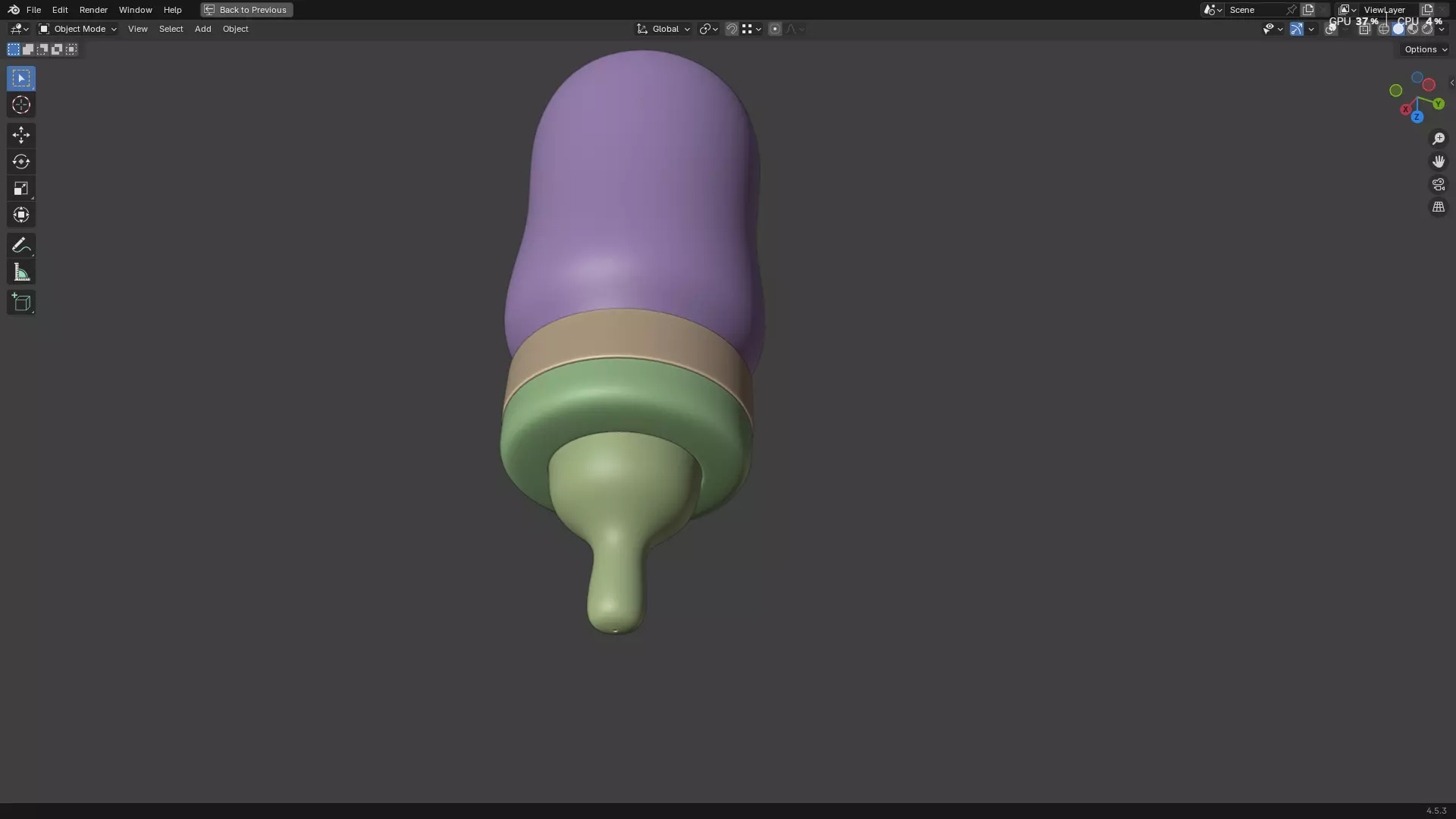Open the Add menu
Viewport: 1456px width, 819px height.
coord(202,29)
